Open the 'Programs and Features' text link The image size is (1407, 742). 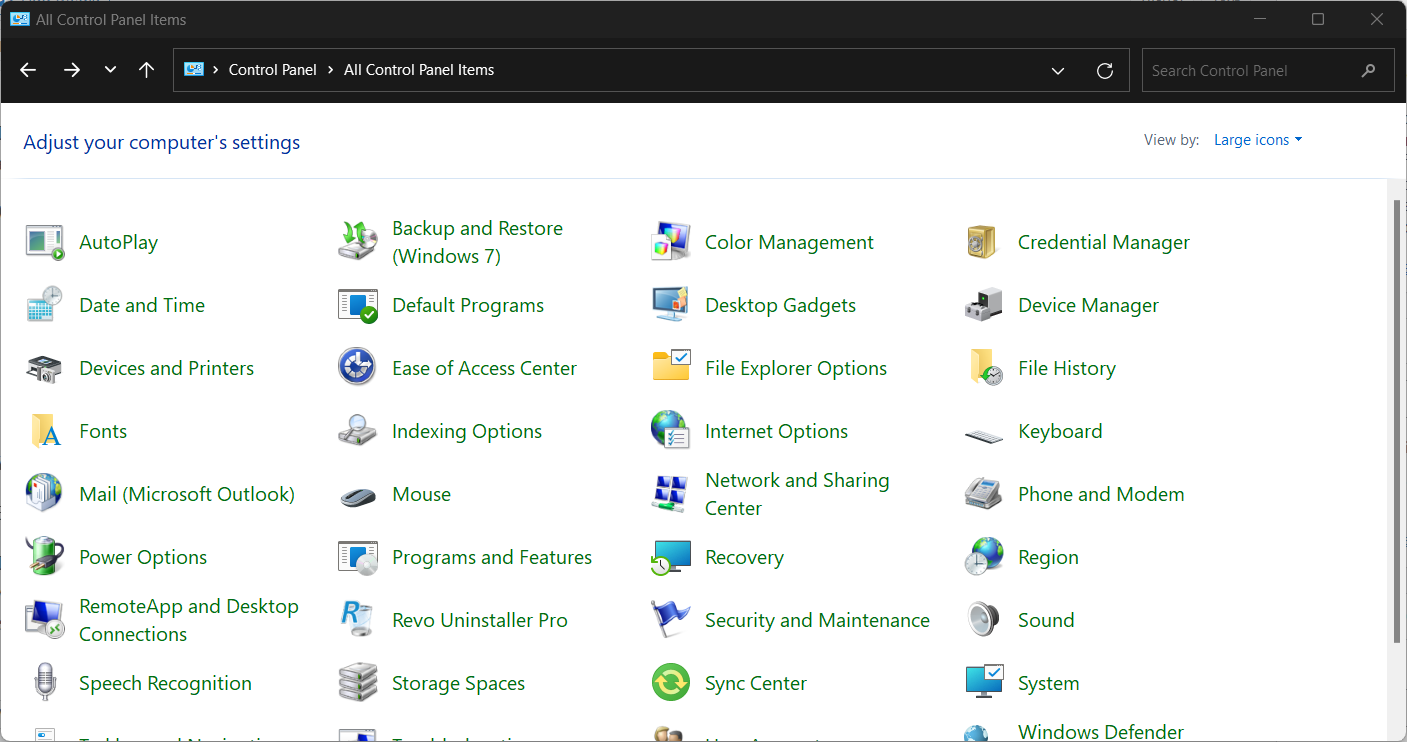(x=492, y=557)
